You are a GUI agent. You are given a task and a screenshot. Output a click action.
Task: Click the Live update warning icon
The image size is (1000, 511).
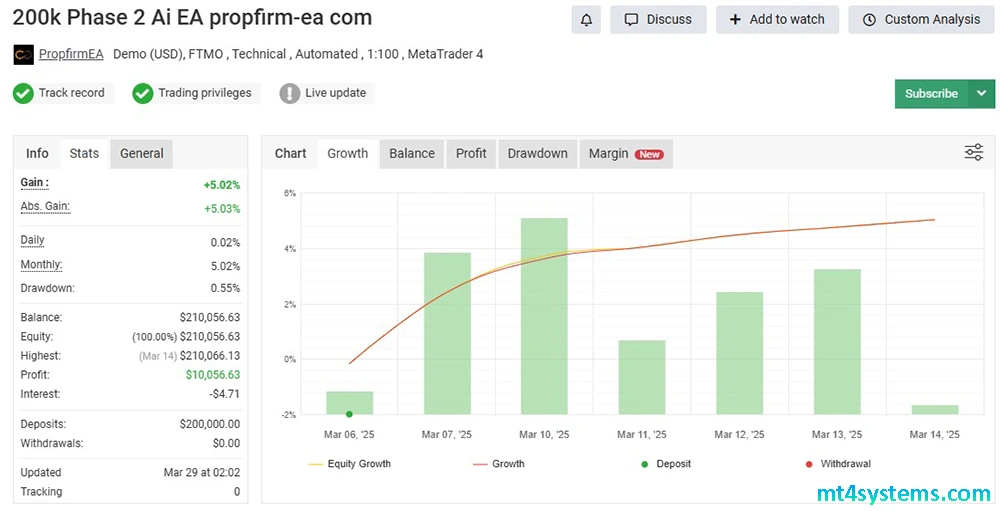290,93
